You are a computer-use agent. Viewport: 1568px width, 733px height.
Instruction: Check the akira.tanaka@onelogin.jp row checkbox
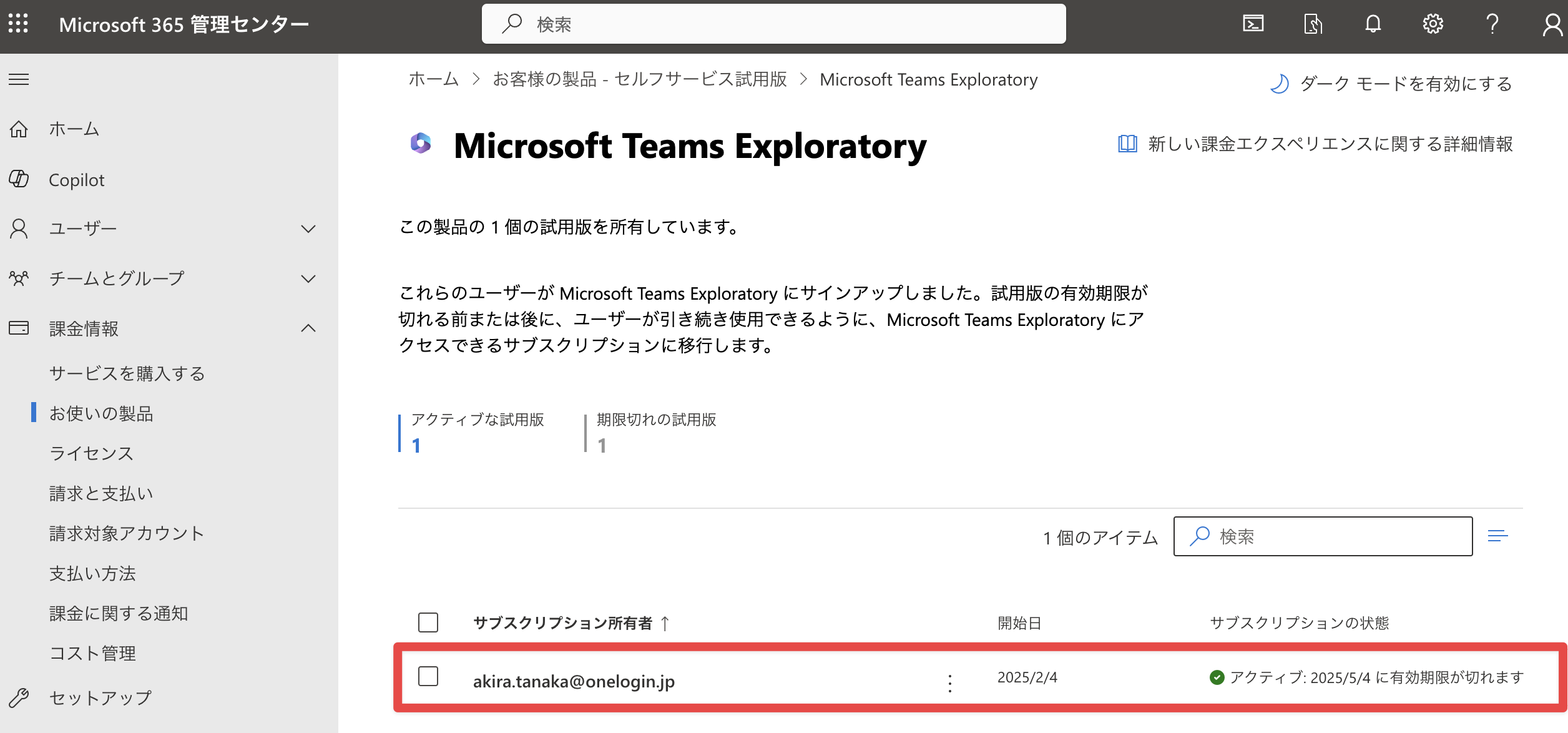click(x=428, y=676)
